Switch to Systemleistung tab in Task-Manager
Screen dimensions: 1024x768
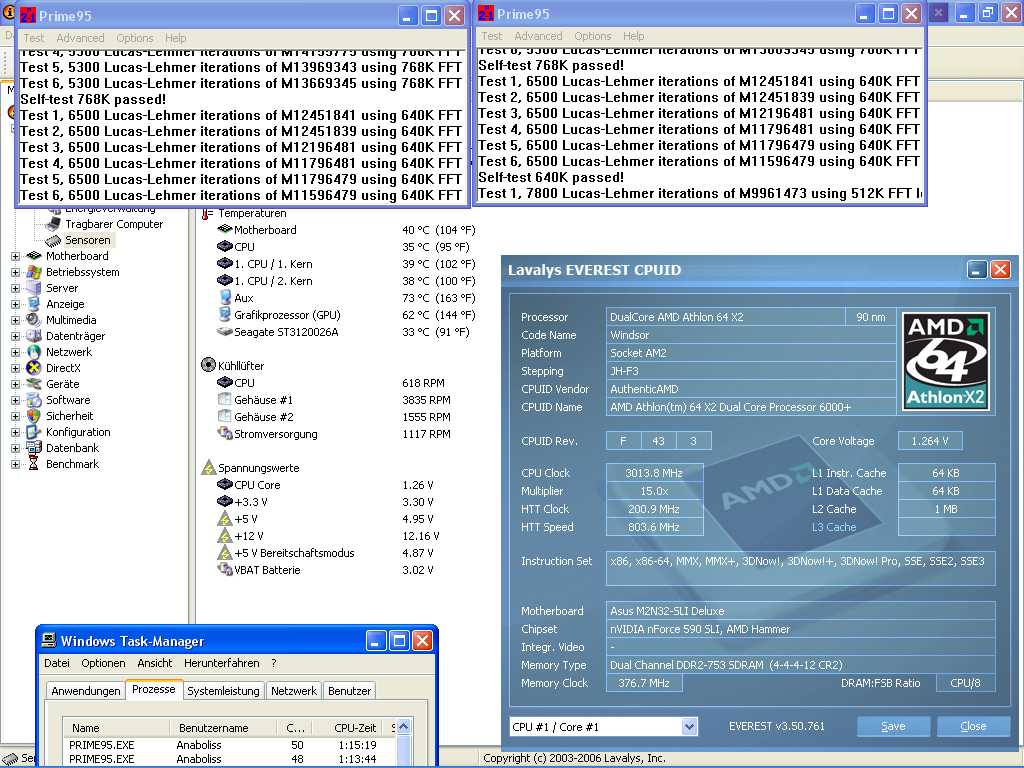click(x=223, y=691)
